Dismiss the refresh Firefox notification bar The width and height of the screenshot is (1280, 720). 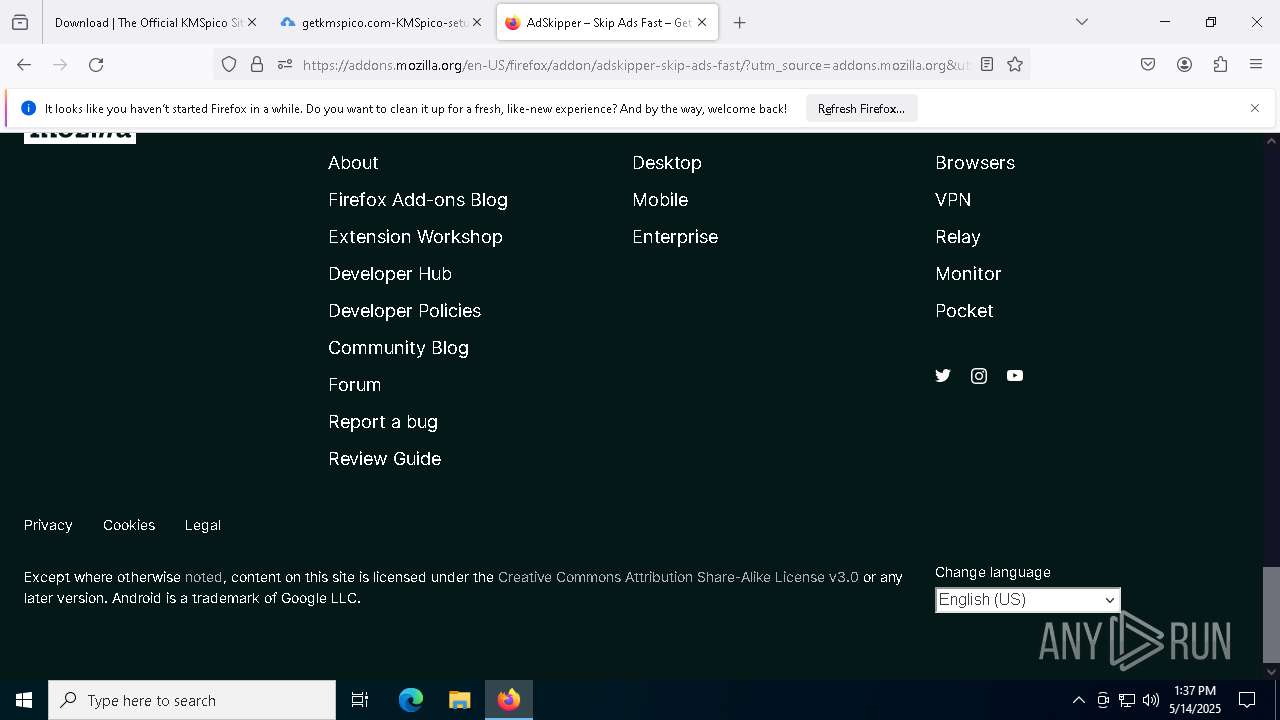pos(1255,108)
